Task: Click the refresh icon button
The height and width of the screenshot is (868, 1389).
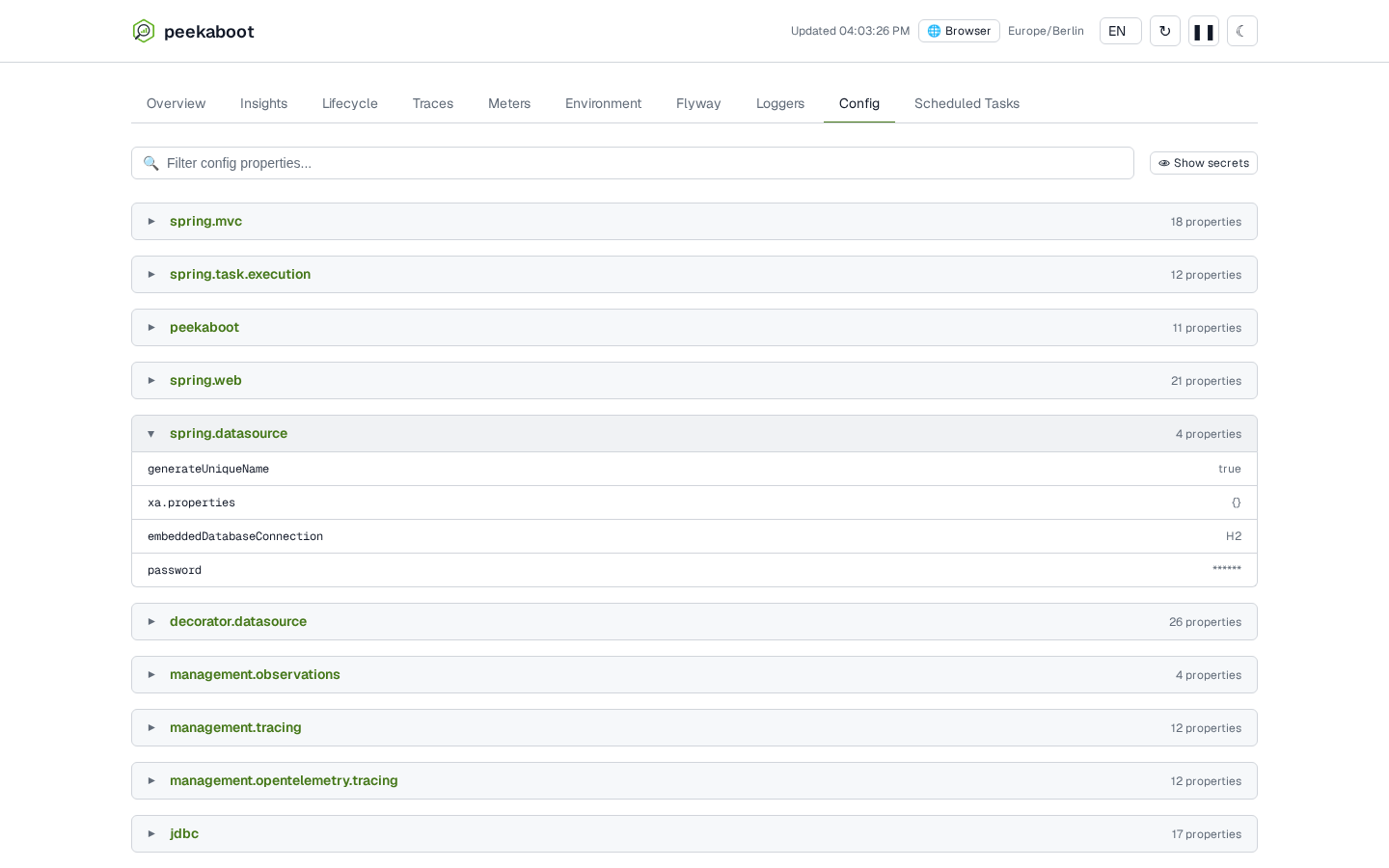Action: pos(1165,31)
